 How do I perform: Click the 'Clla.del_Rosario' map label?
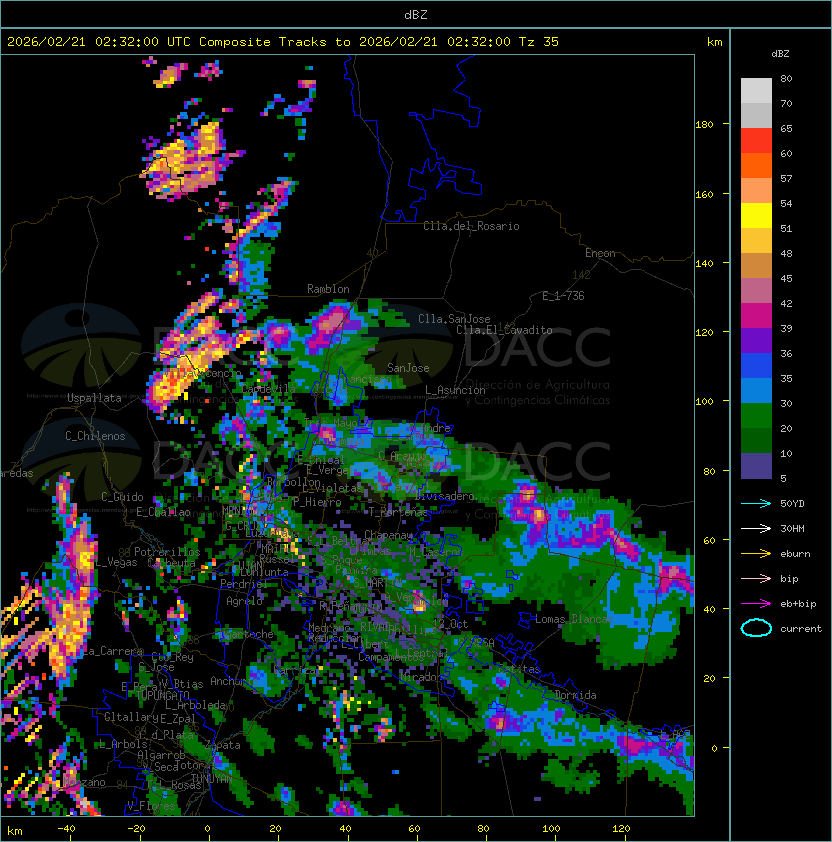(x=471, y=226)
